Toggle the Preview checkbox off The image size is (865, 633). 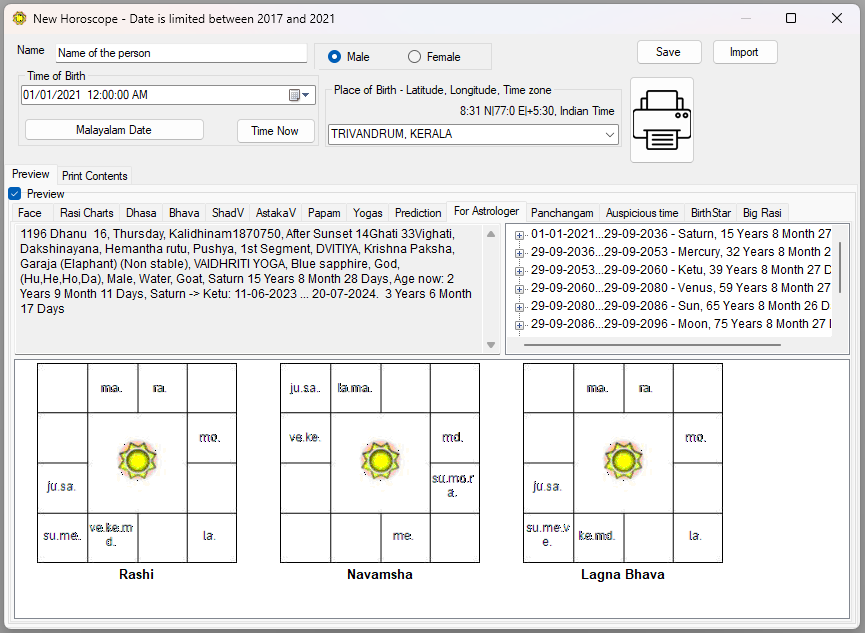13,193
